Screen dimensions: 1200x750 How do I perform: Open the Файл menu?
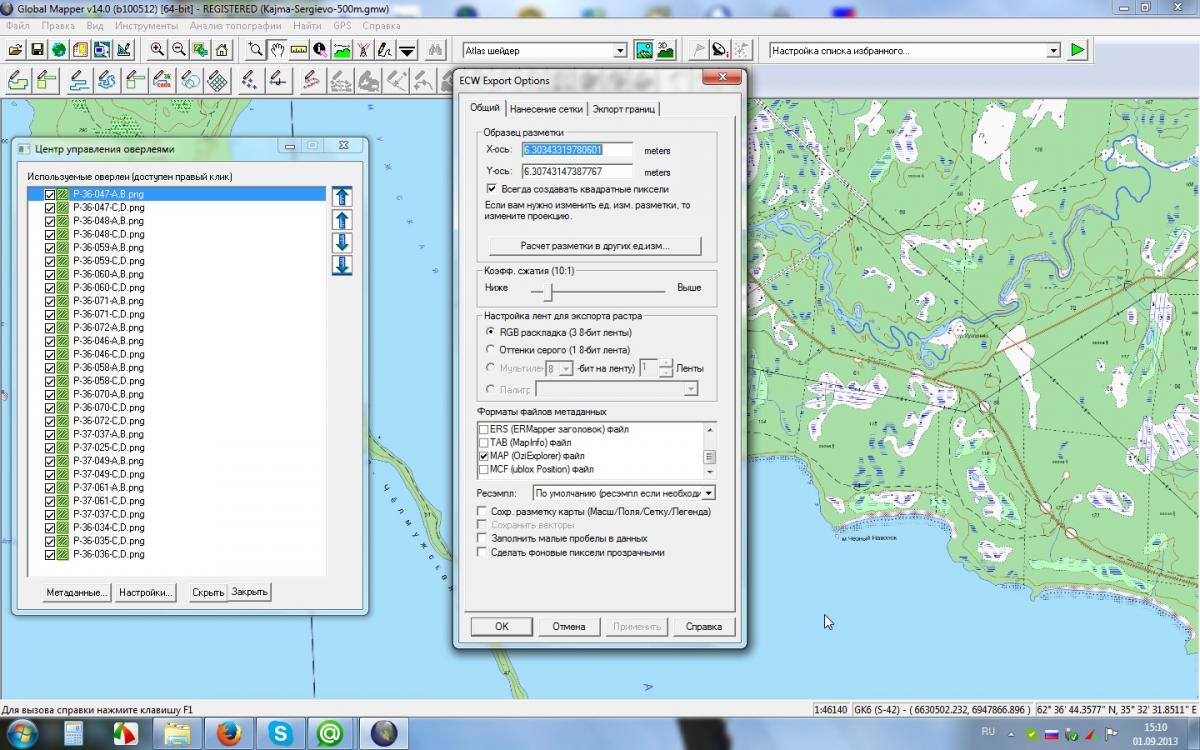coord(18,25)
